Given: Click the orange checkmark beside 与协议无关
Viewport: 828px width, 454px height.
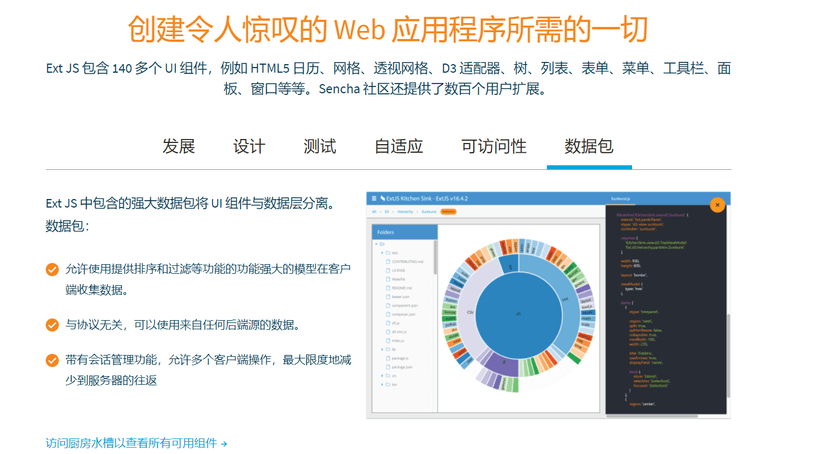Looking at the screenshot, I should (52, 325).
